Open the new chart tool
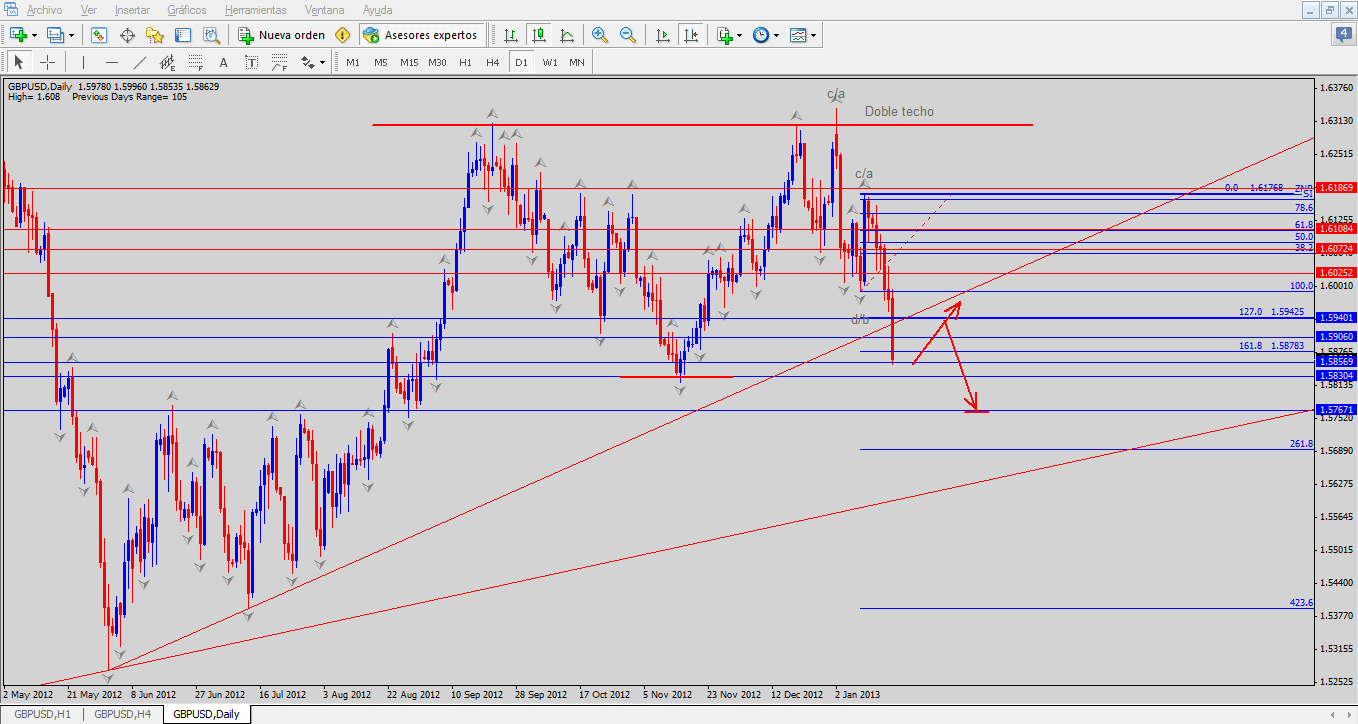The height and width of the screenshot is (724, 1358). (x=18, y=35)
